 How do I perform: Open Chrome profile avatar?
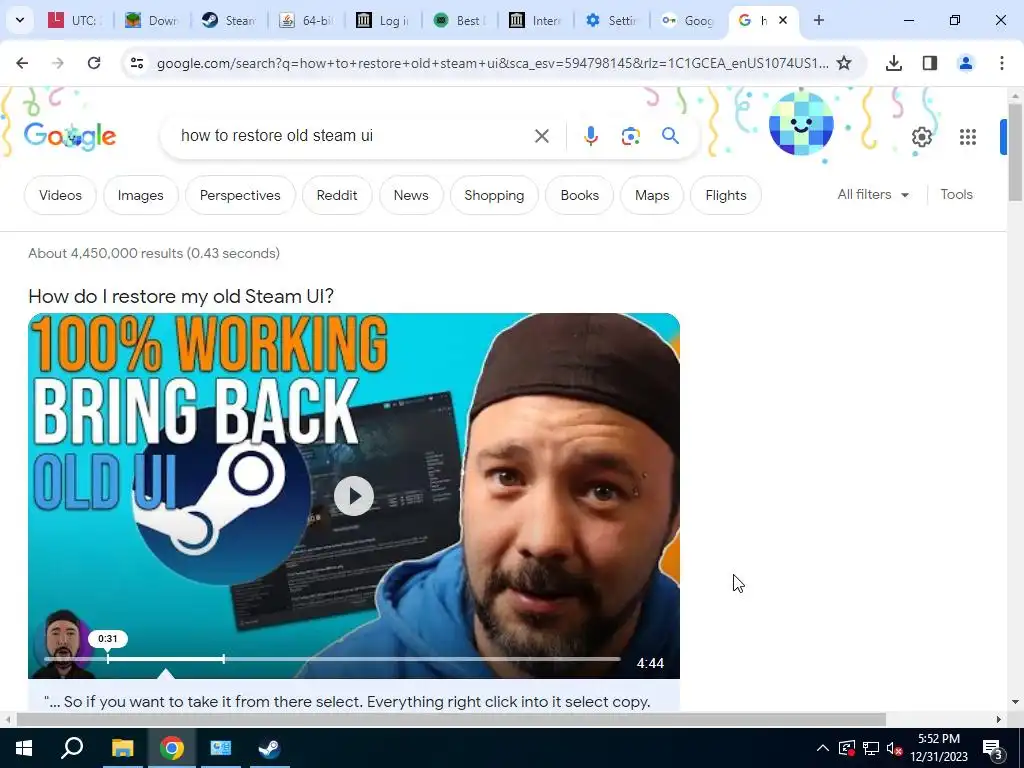pyautogui.click(x=966, y=63)
